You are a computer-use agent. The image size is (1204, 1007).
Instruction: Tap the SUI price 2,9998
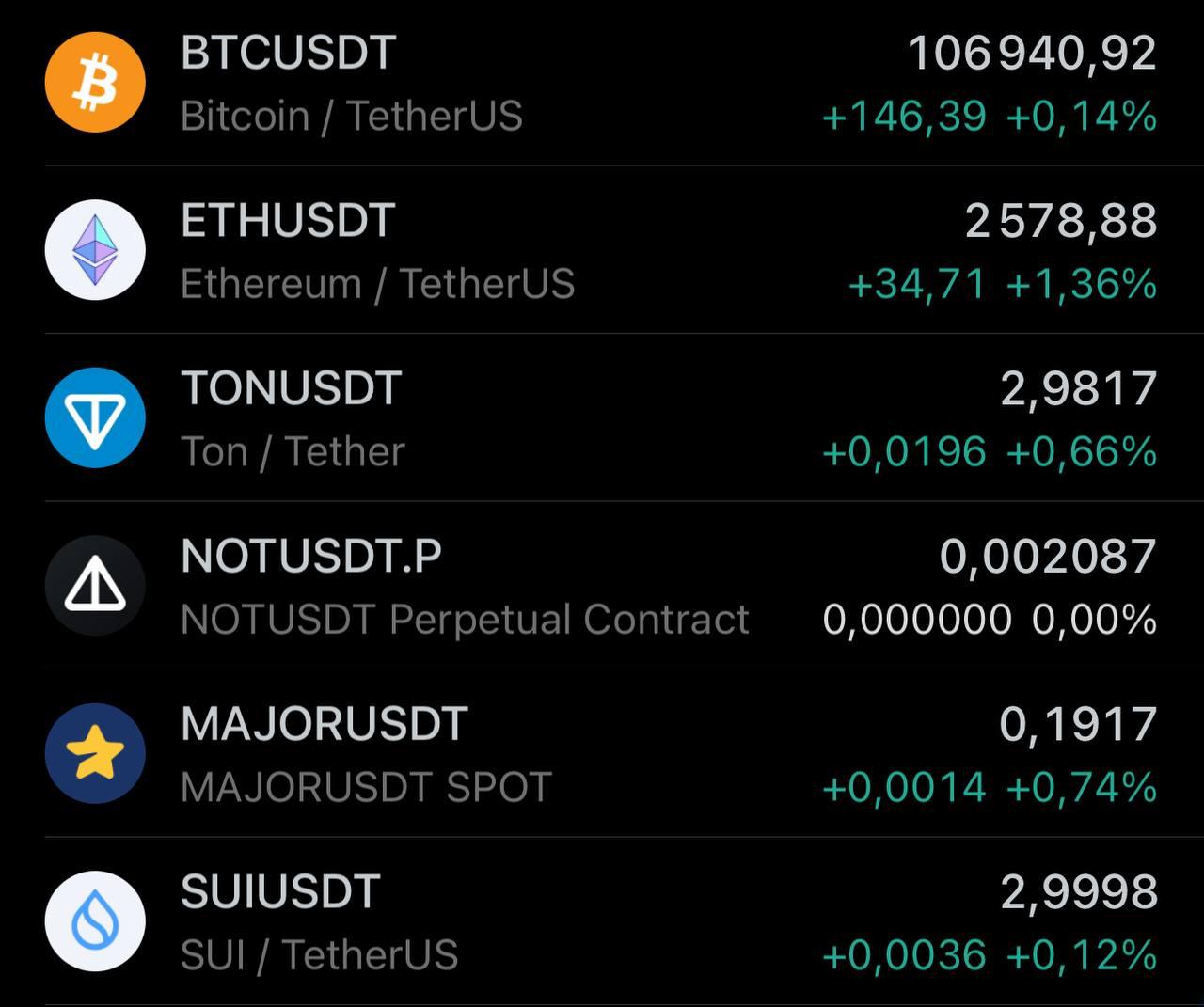(x=1079, y=892)
